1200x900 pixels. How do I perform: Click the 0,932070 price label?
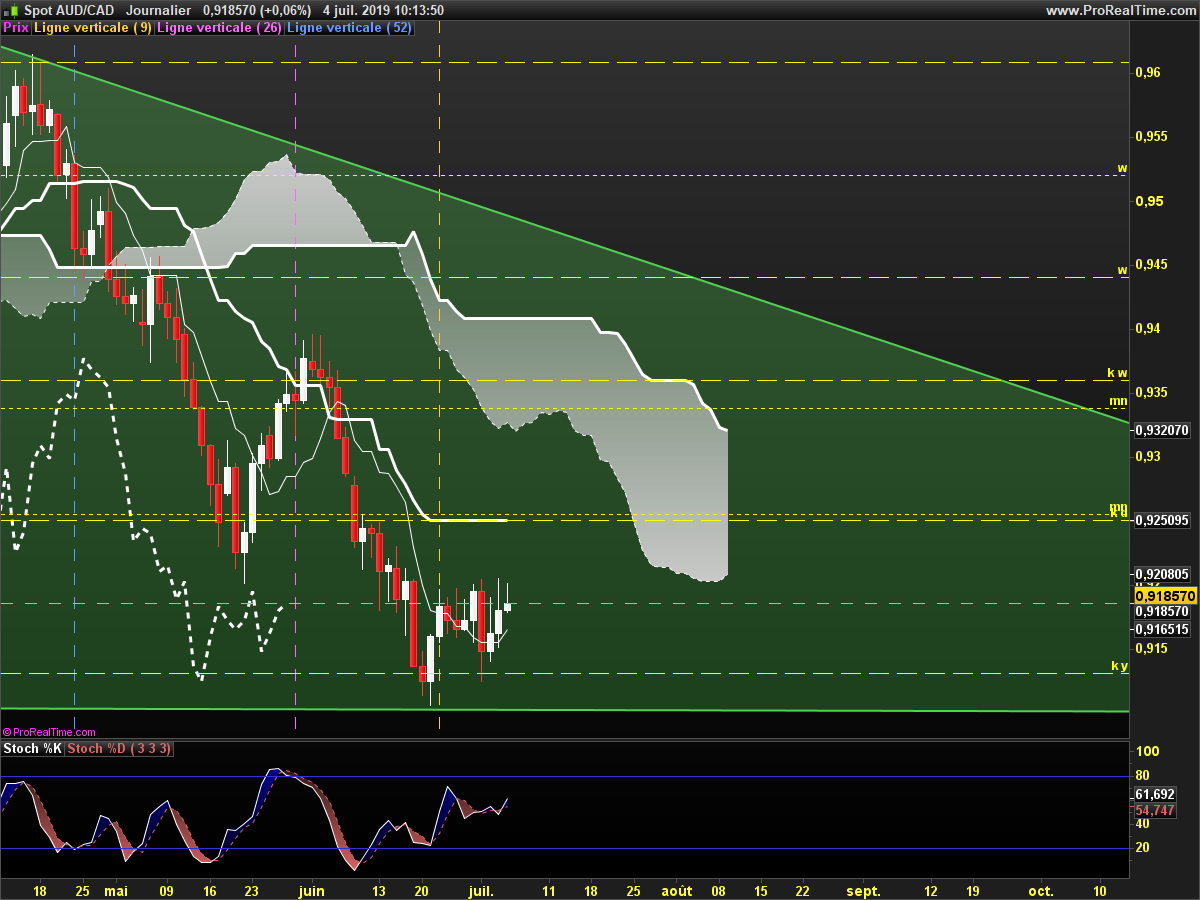[1163, 430]
